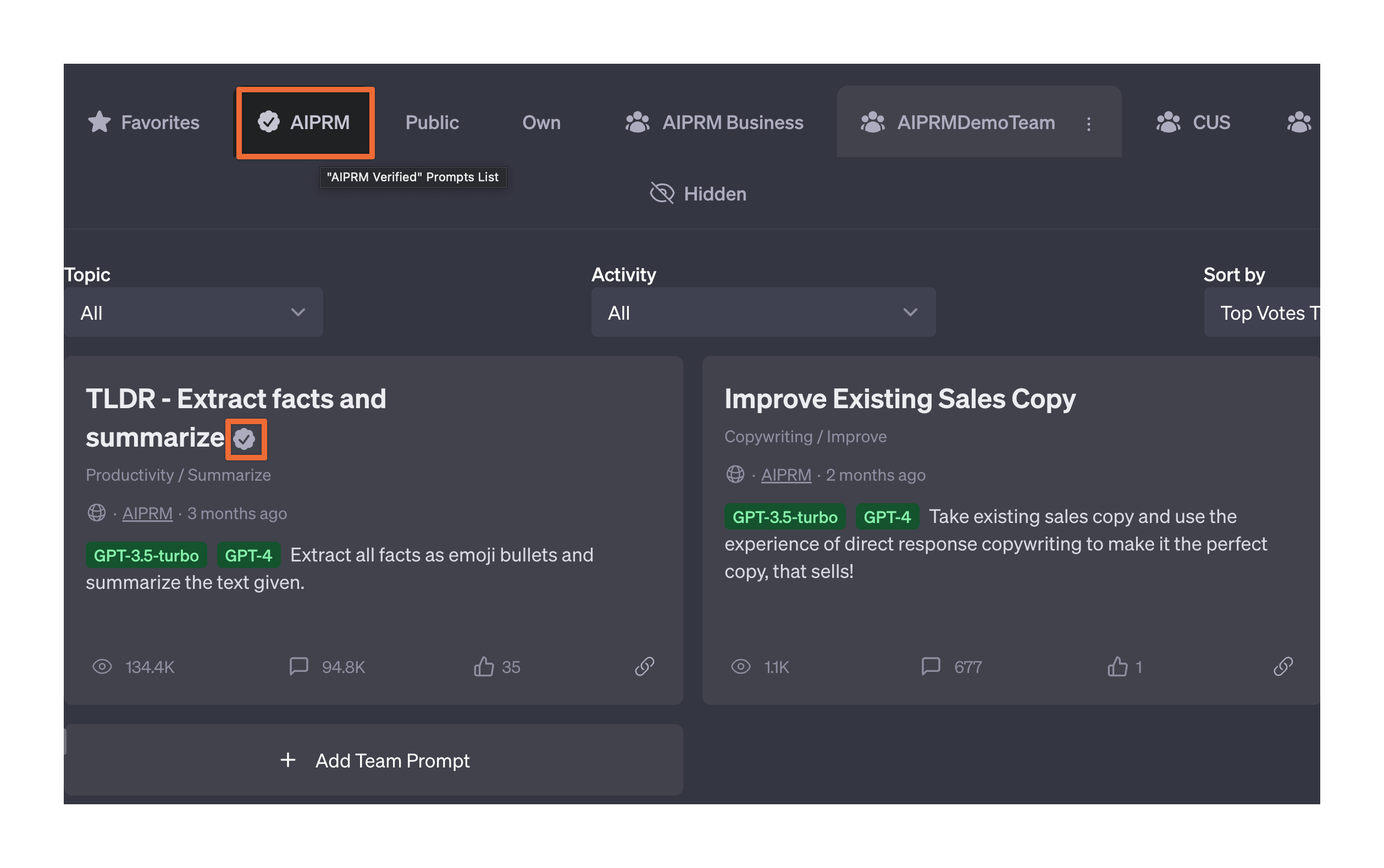
Task: Click verified badge next to summarize title
Action: [245, 439]
